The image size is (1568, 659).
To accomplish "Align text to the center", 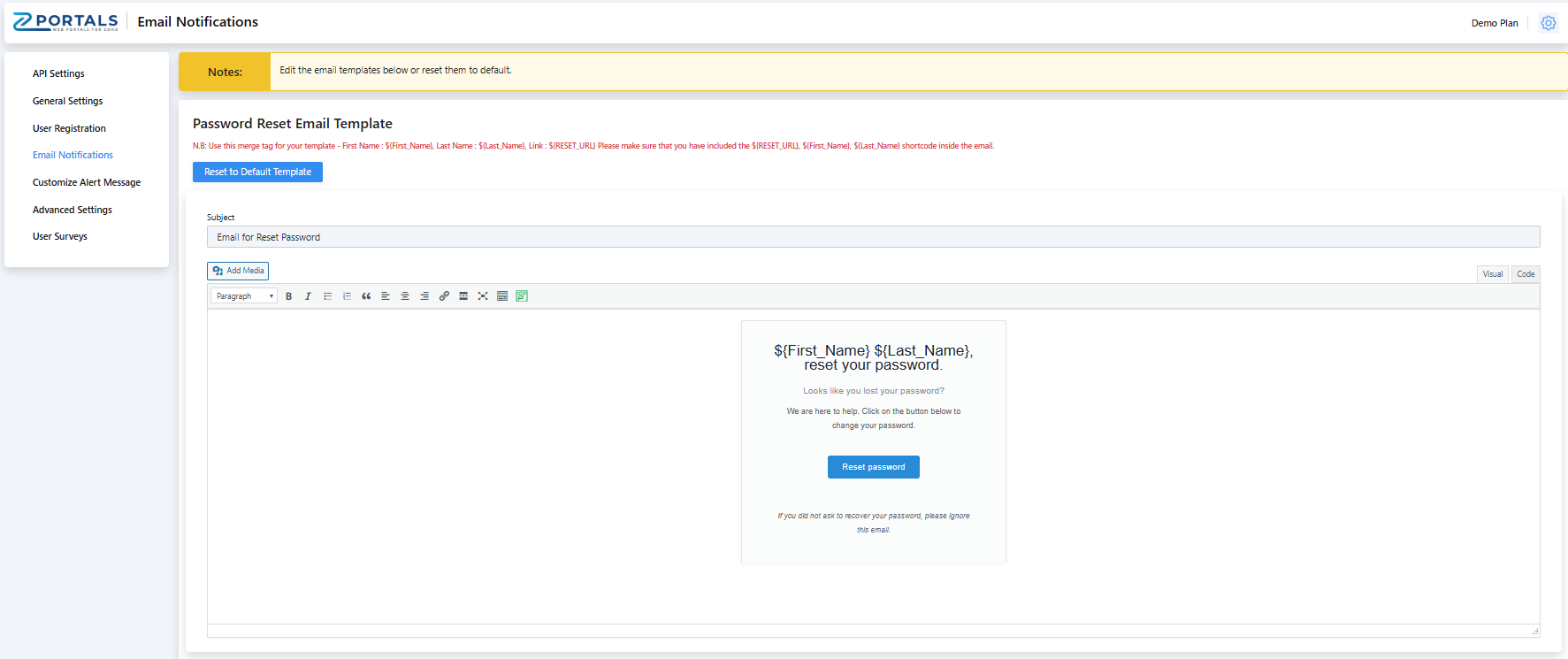I will tap(405, 296).
